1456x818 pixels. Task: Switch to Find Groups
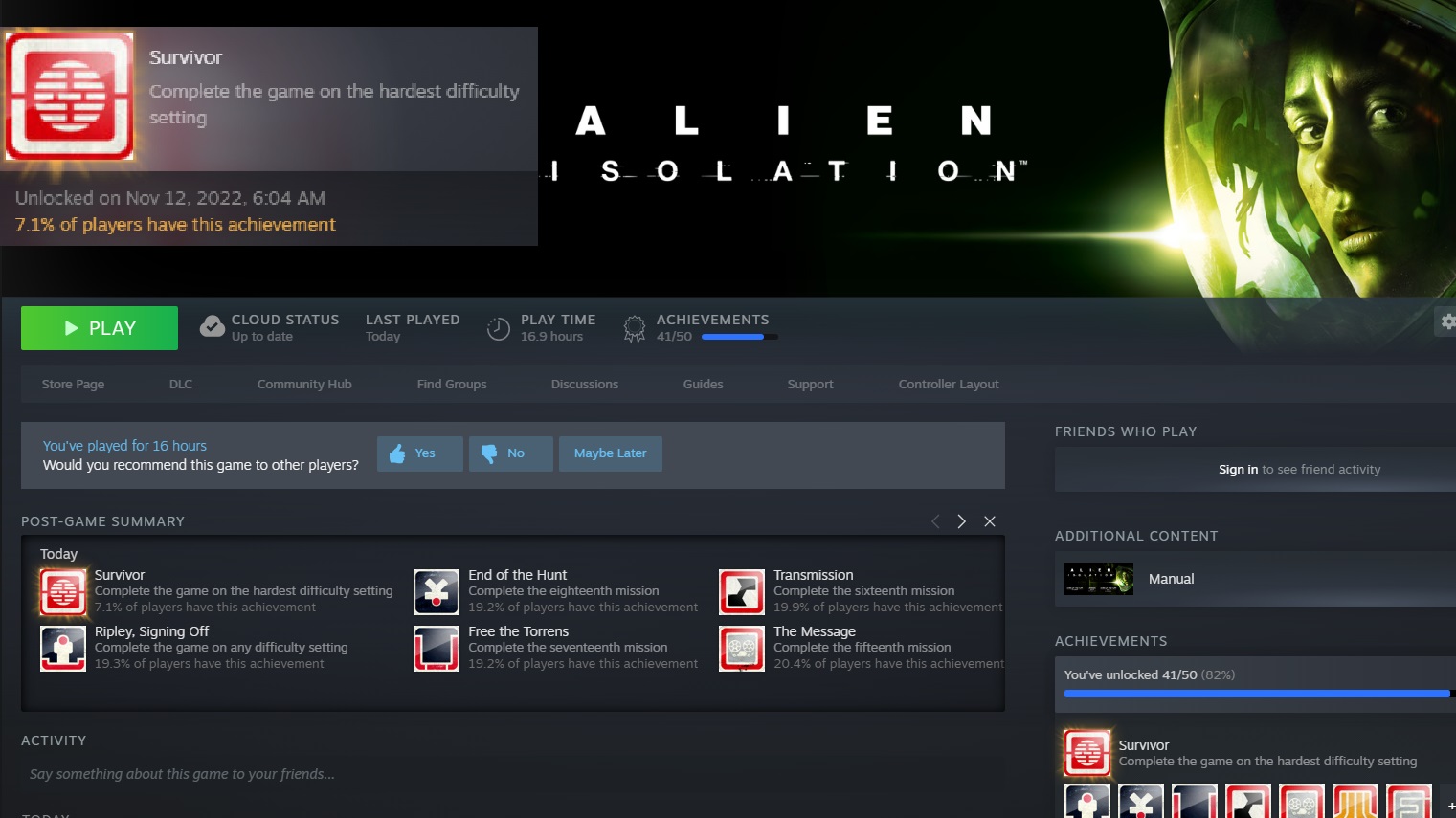click(452, 385)
